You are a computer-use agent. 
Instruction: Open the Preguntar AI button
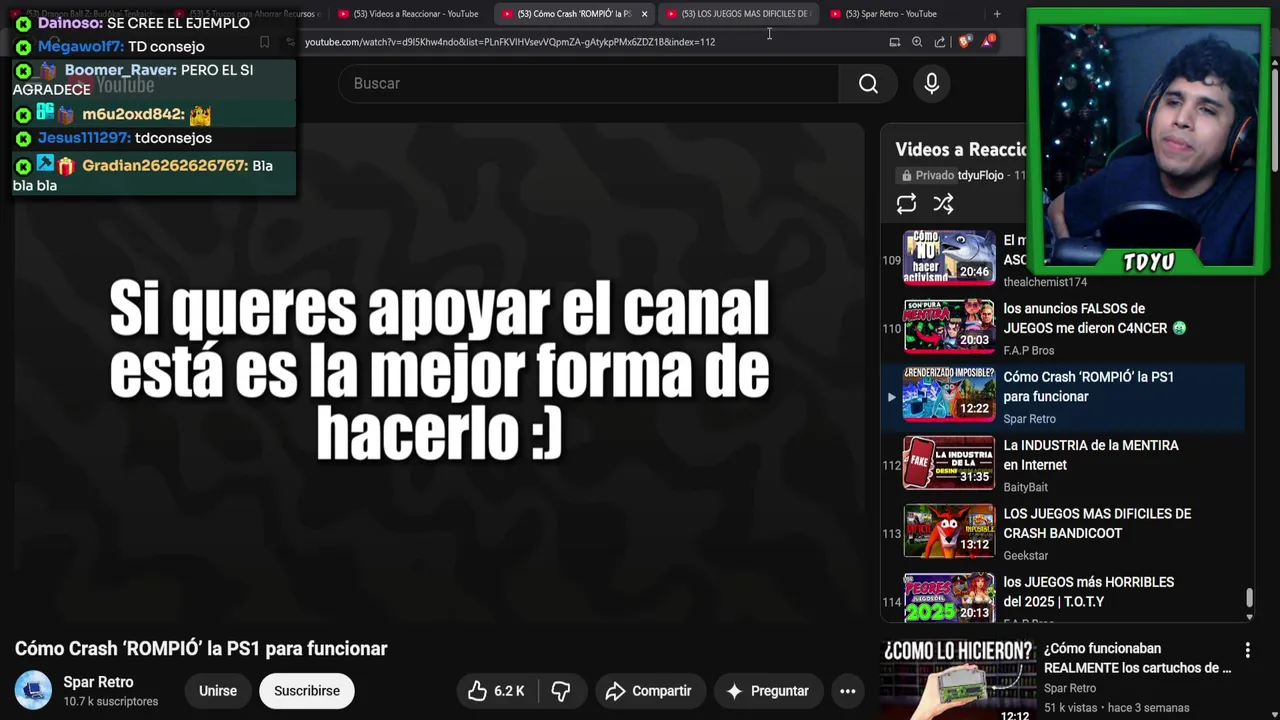(767, 691)
